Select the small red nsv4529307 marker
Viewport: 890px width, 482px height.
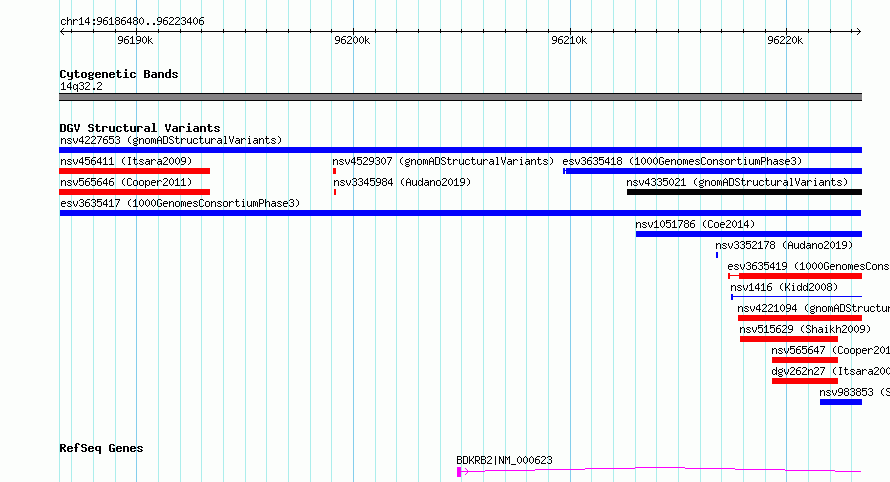click(334, 171)
